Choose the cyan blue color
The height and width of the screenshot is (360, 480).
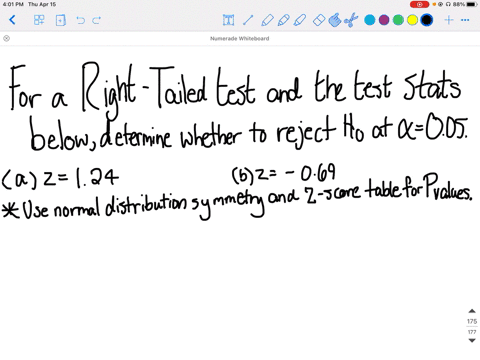point(370,20)
